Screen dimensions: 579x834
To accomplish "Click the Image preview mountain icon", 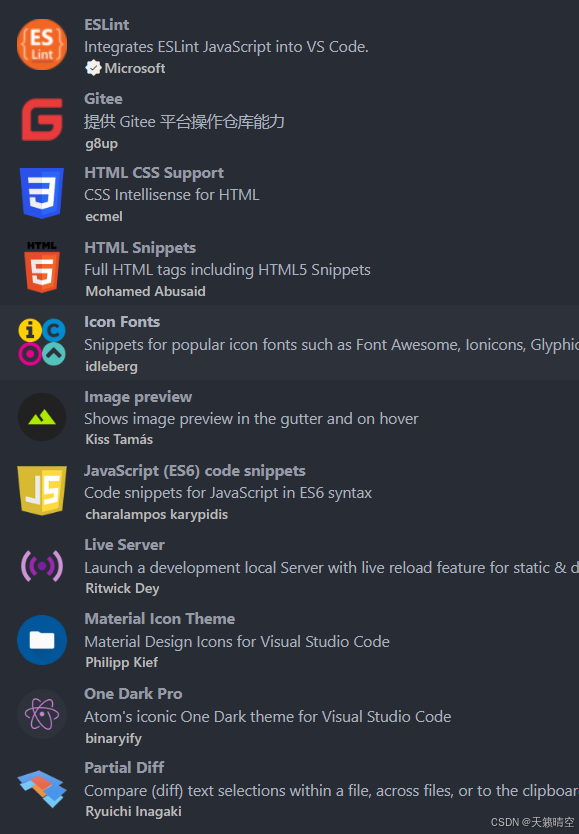I will 42,417.
